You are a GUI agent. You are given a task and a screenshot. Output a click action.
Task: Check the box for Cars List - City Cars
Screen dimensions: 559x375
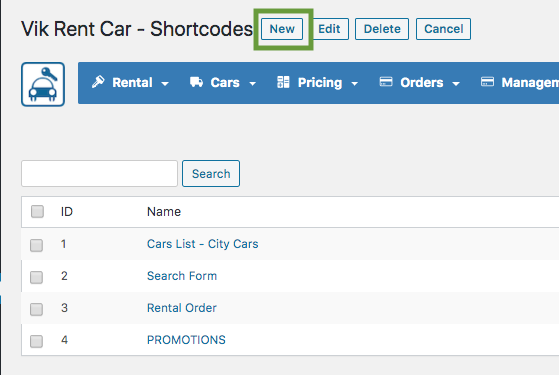[36, 245]
